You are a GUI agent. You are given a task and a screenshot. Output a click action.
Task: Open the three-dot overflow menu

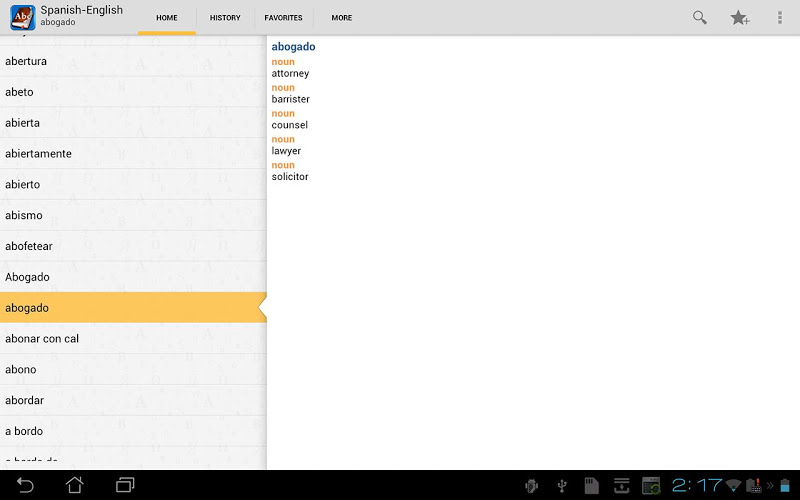coord(780,17)
